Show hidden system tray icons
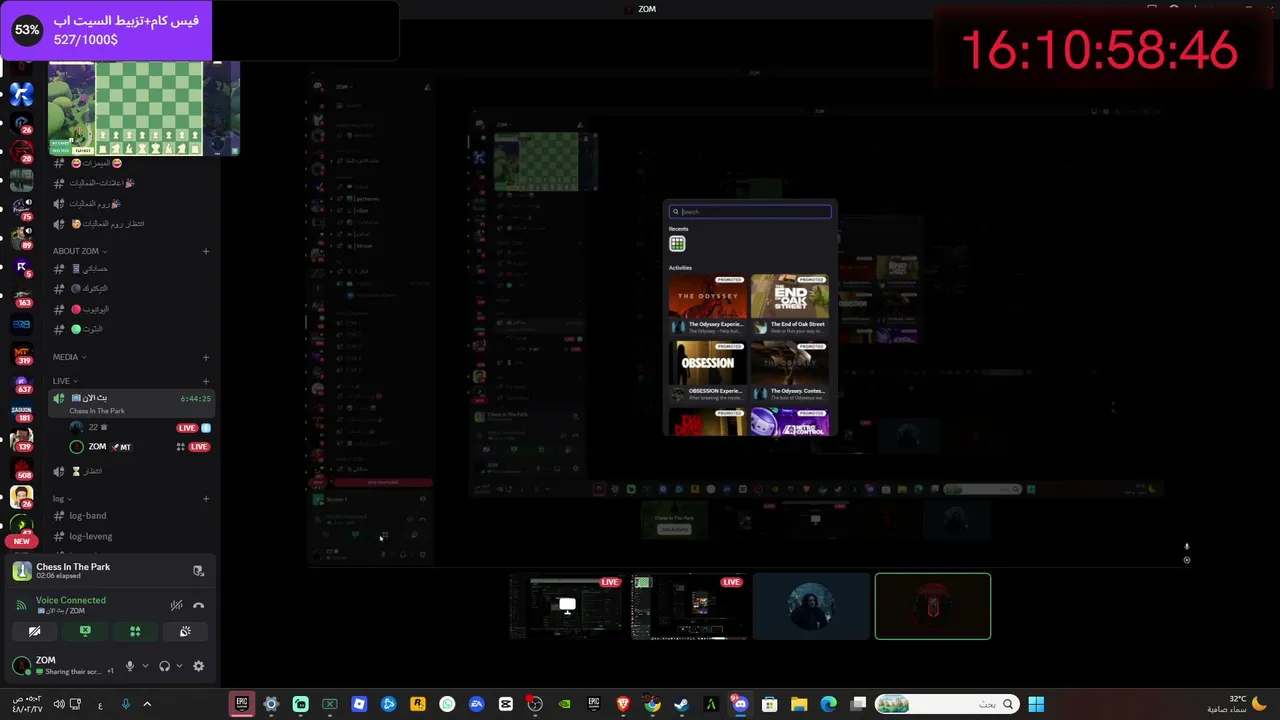Image resolution: width=1280 pixels, height=720 pixels. pyautogui.click(x=147, y=704)
